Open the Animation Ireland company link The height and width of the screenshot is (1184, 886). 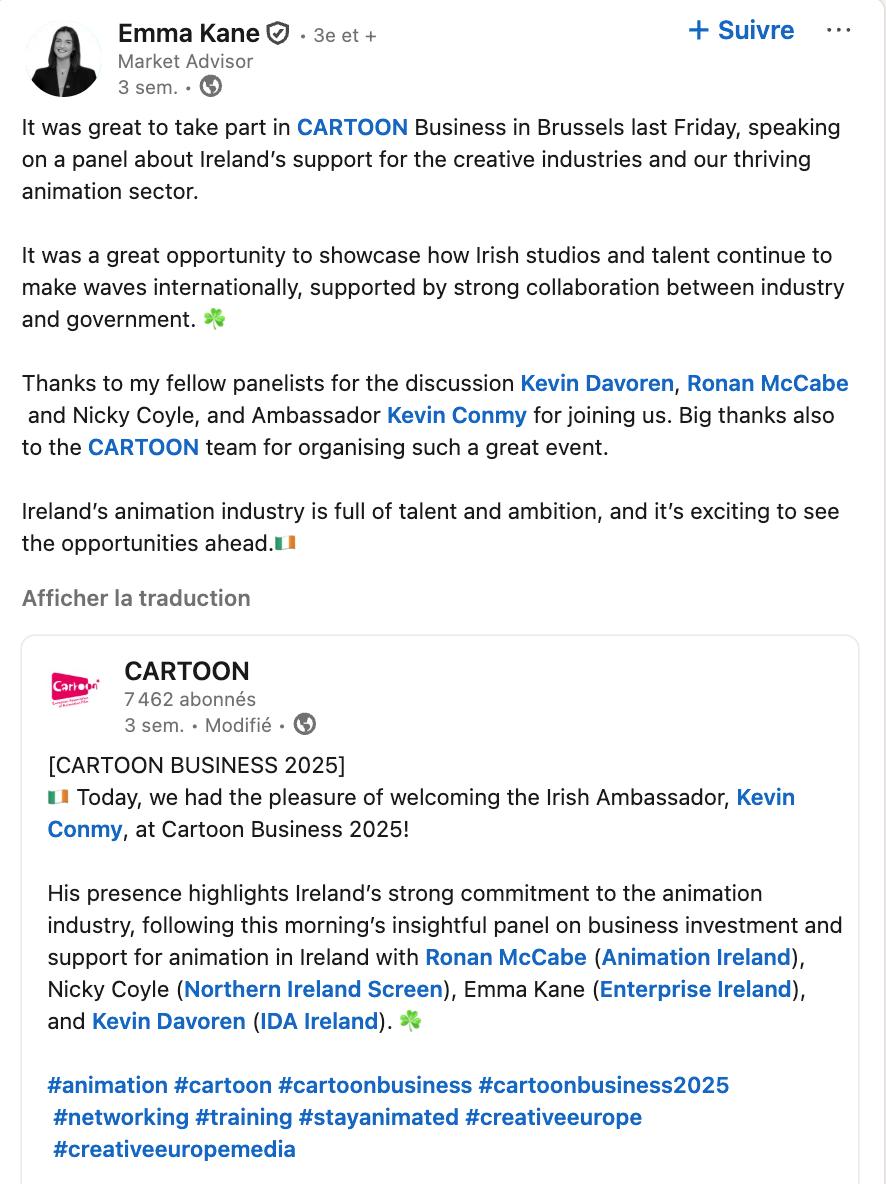696,958
